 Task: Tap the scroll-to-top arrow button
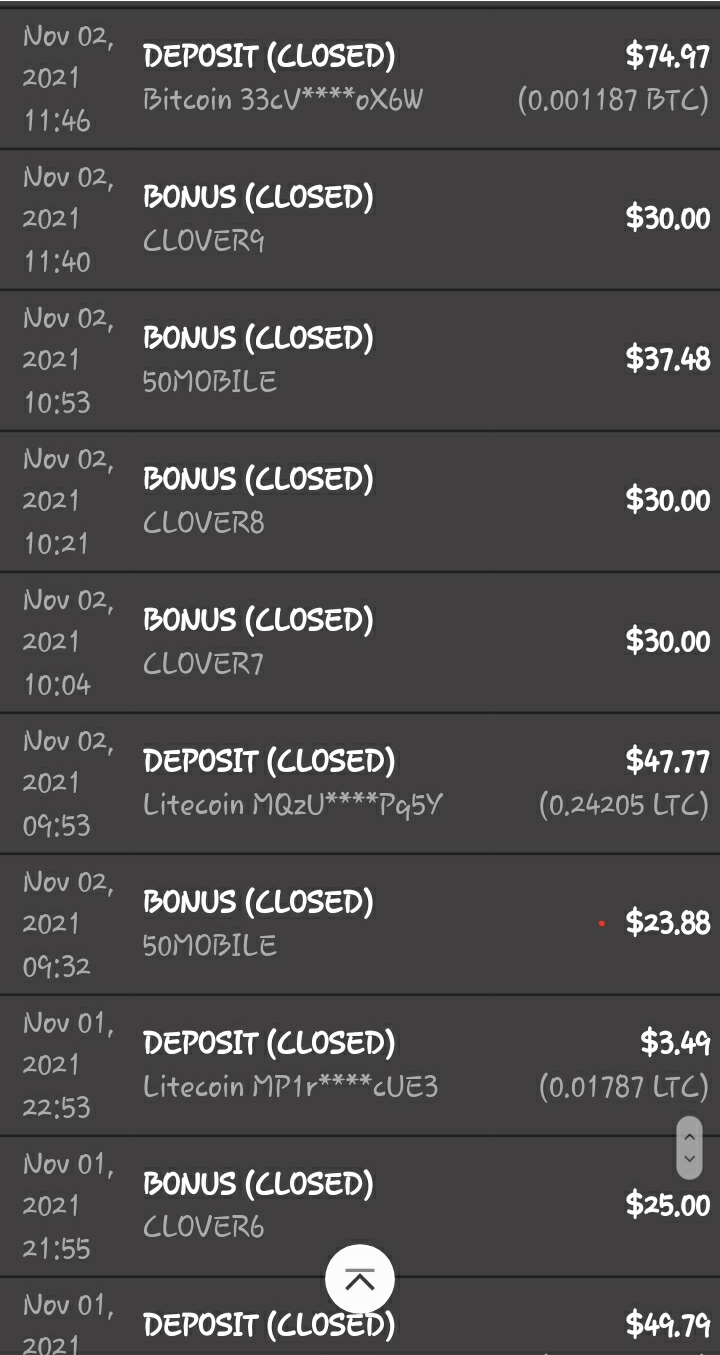point(360,1279)
